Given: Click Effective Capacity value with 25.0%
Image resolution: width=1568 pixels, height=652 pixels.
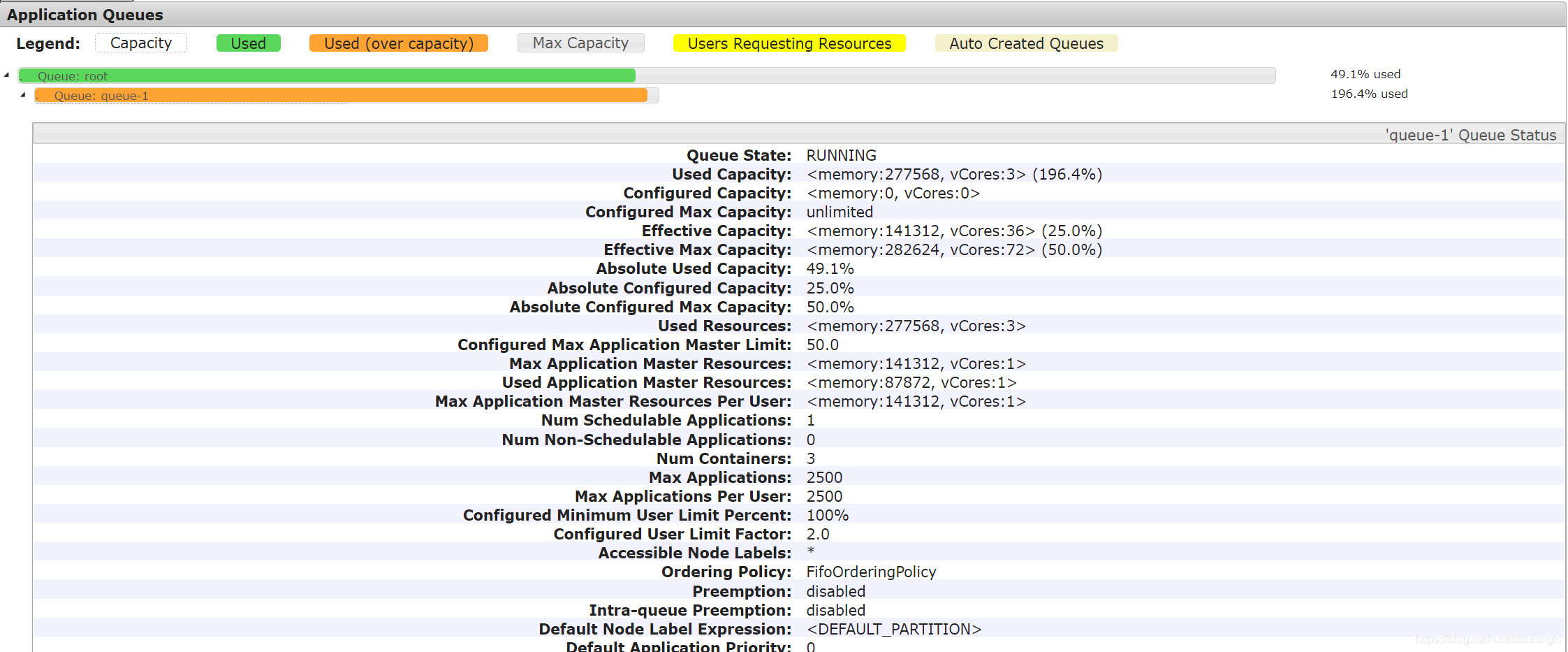Looking at the screenshot, I should 954,231.
